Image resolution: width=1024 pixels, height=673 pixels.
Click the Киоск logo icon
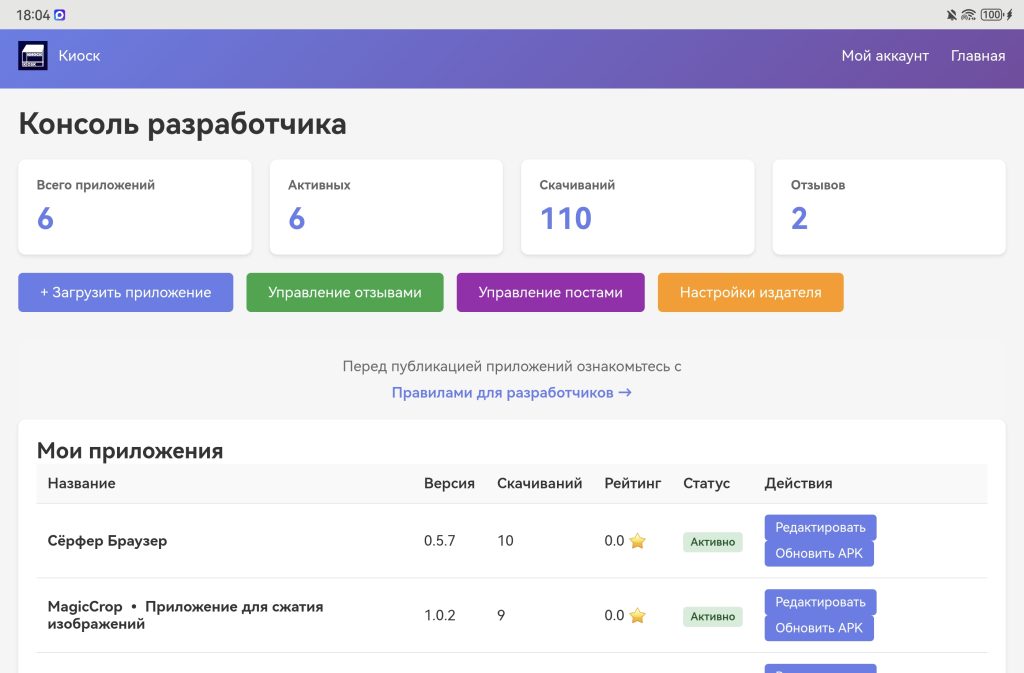click(x=33, y=56)
